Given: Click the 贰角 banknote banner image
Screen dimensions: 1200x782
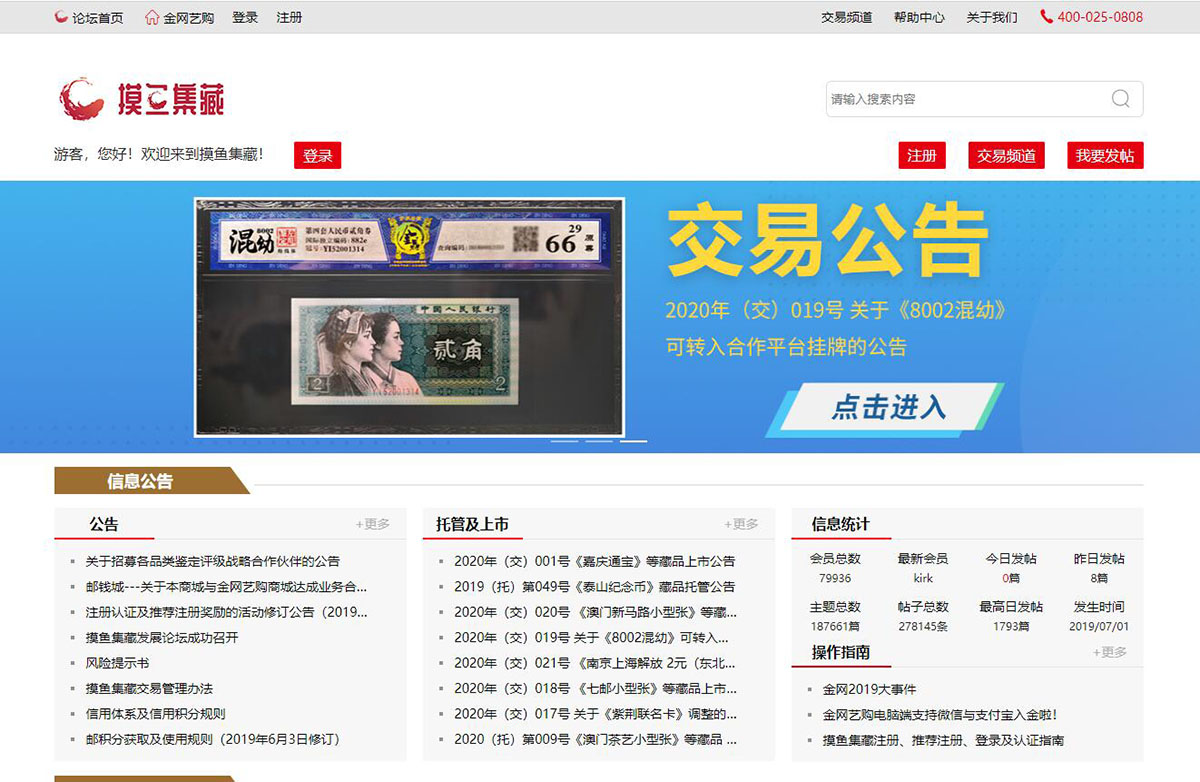Looking at the screenshot, I should tap(410, 317).
